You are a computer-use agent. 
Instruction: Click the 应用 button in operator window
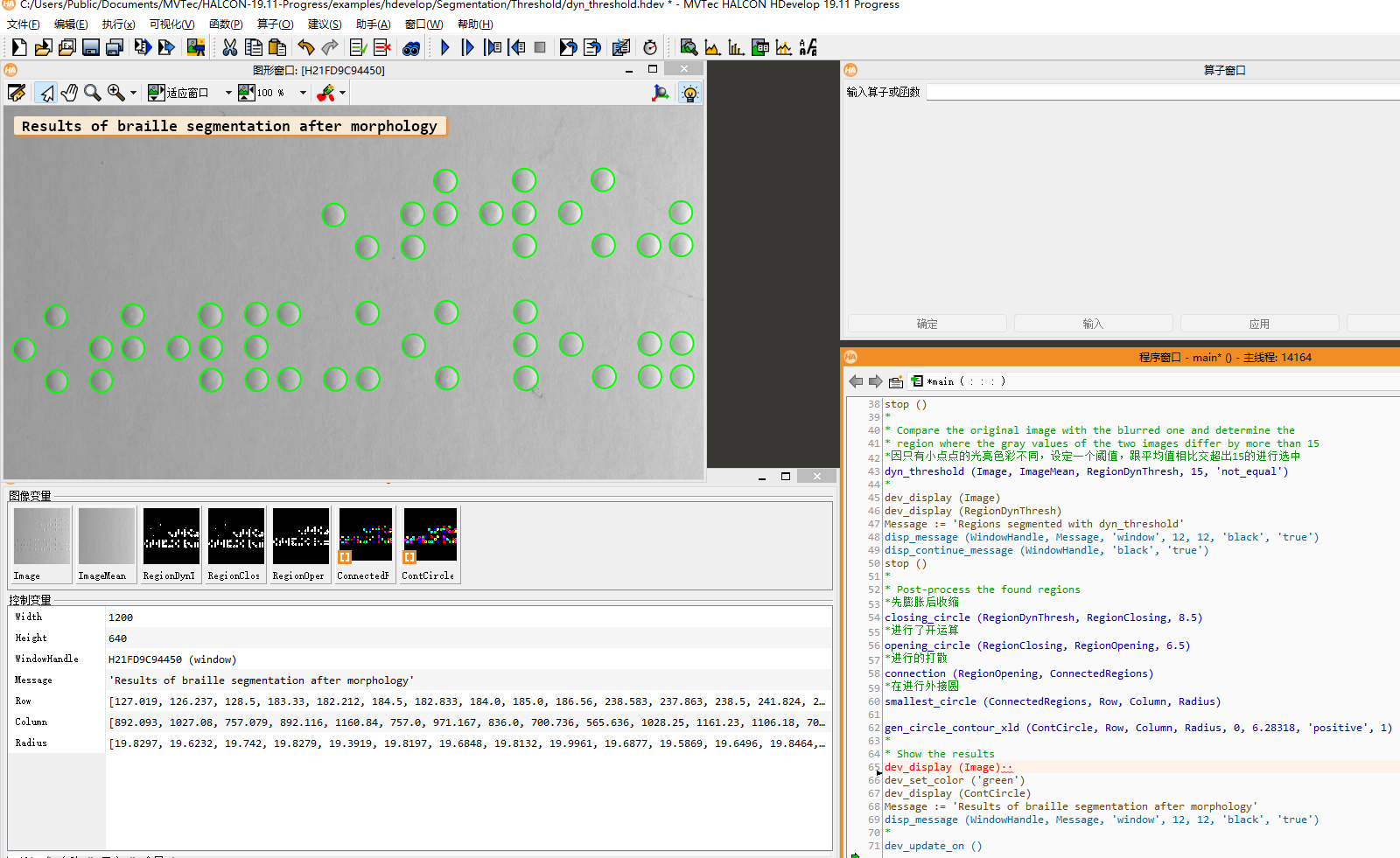[x=1259, y=324]
